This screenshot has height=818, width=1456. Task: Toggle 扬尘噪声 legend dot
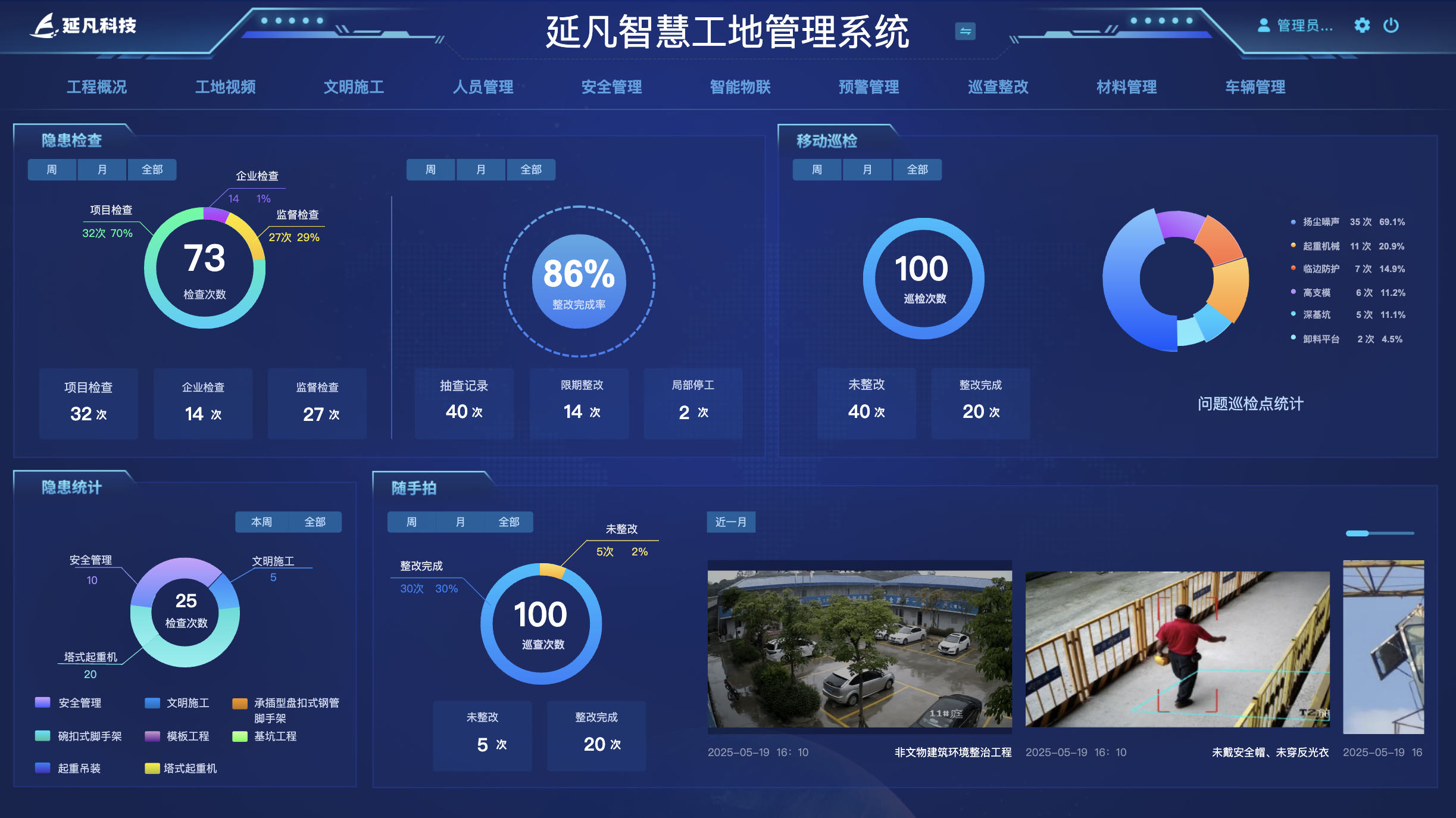[1293, 222]
